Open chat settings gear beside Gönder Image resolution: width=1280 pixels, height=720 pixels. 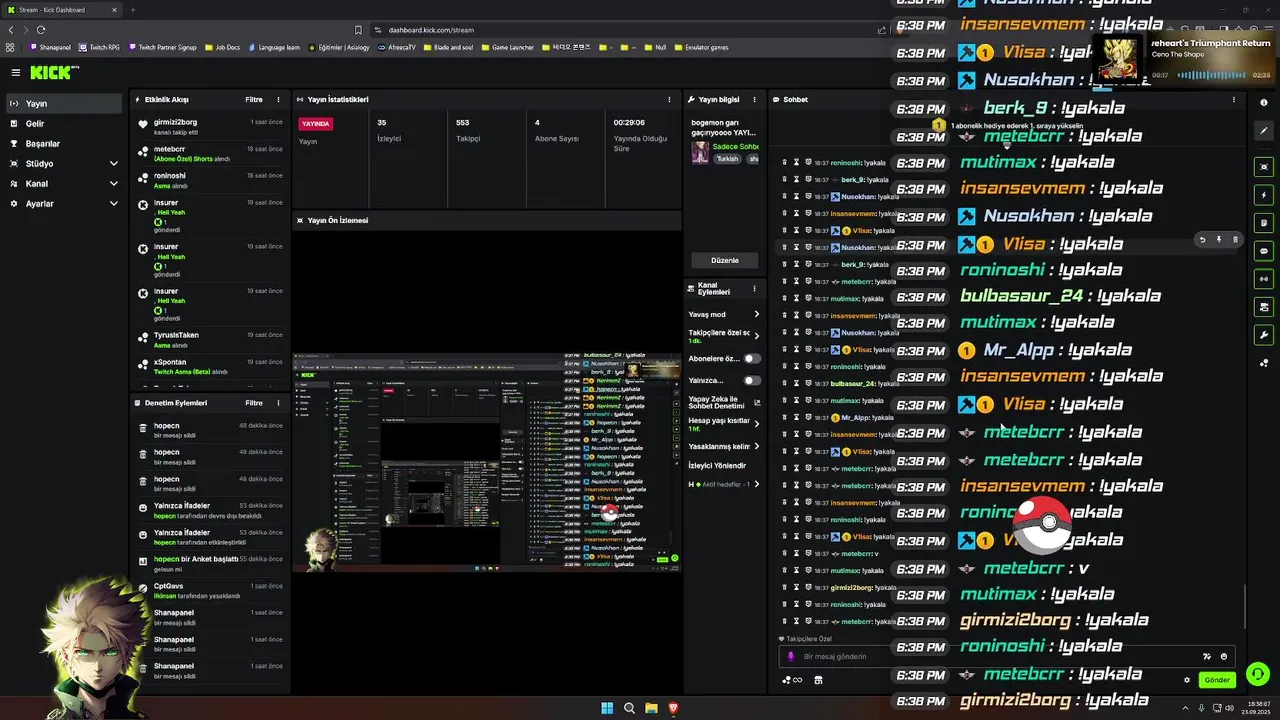point(1187,680)
